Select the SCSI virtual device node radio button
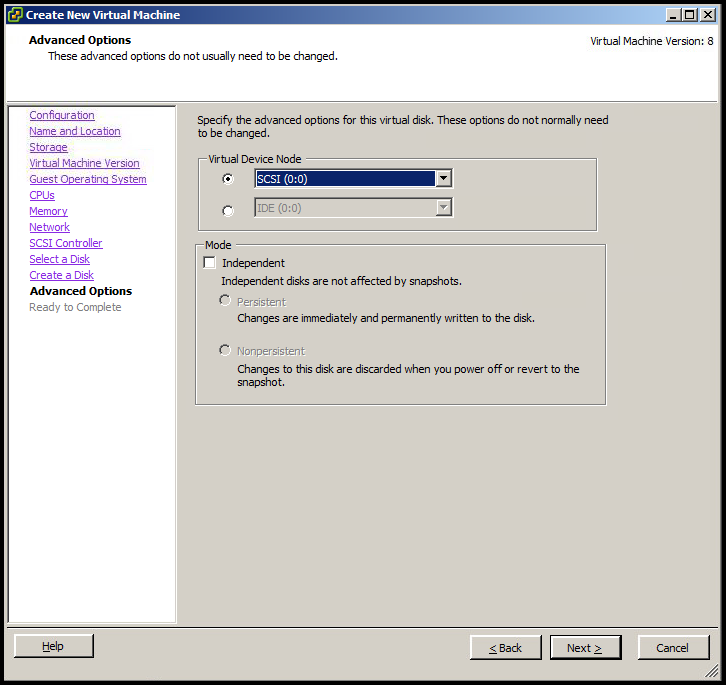Screen dimensions: 726x685 click(228, 179)
